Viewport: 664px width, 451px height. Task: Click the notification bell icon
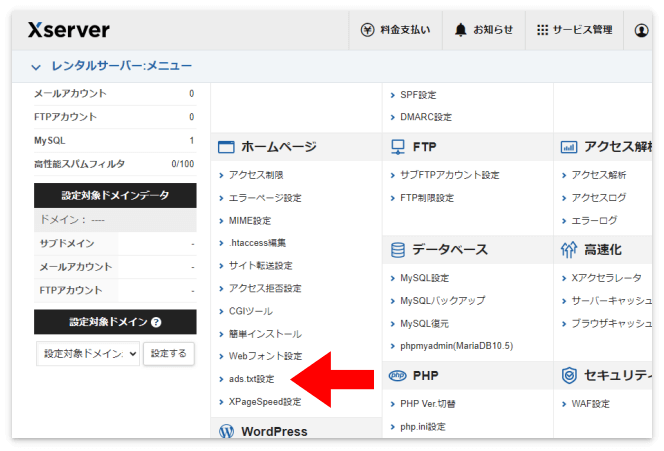click(460, 30)
